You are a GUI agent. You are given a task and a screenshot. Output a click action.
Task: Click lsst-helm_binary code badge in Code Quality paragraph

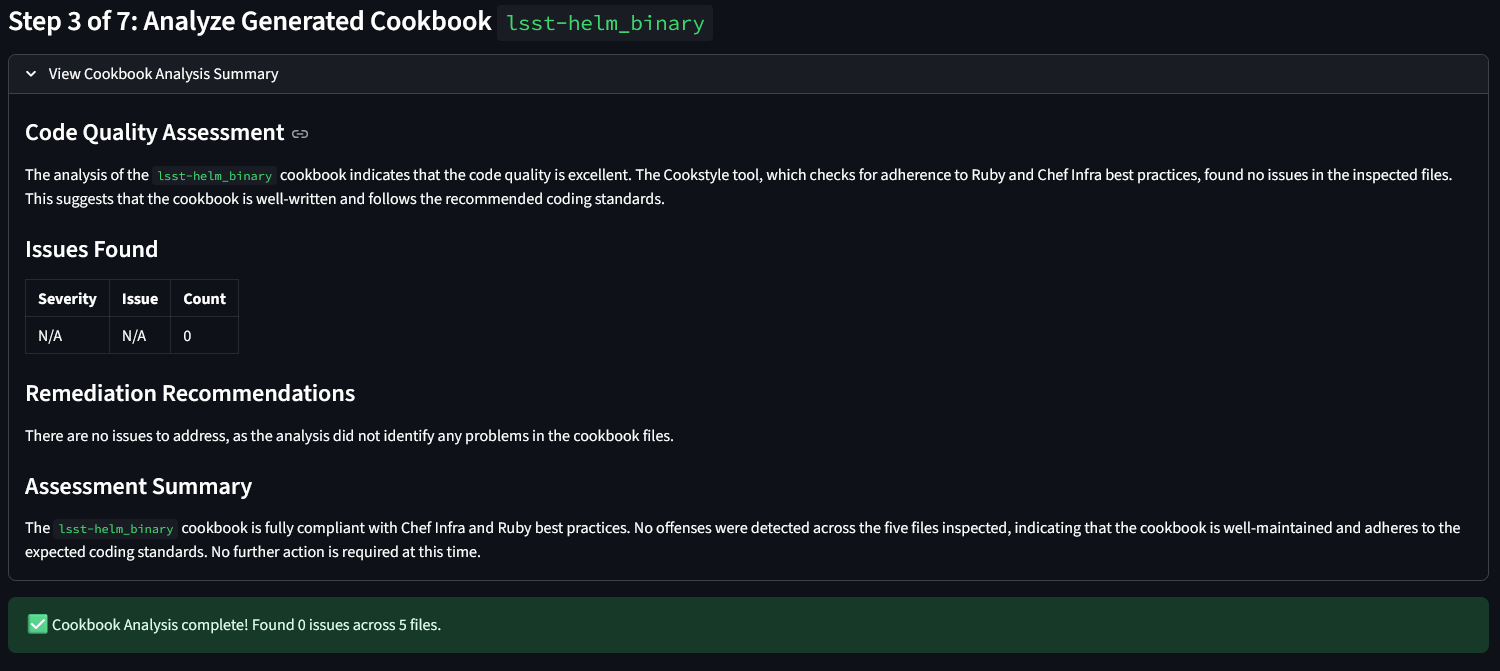pos(215,176)
